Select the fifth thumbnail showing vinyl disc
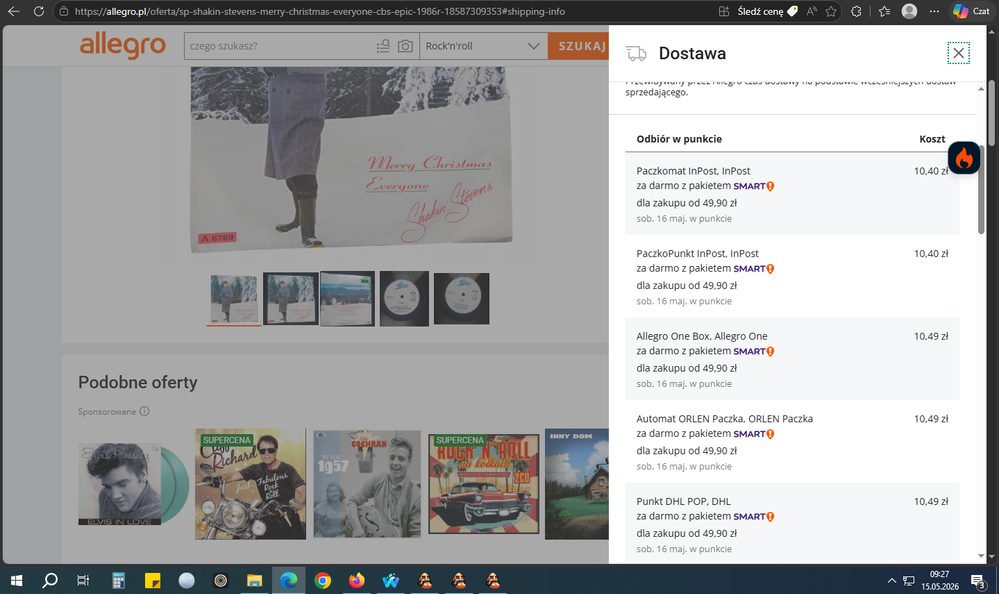Viewport: 999px width, 594px height. point(461,298)
